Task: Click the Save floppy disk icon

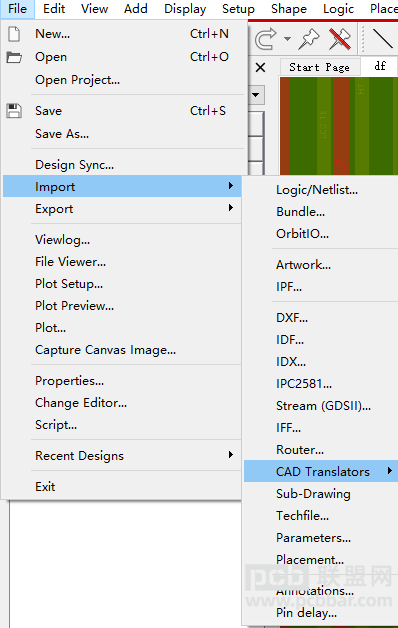Action: coord(14,111)
